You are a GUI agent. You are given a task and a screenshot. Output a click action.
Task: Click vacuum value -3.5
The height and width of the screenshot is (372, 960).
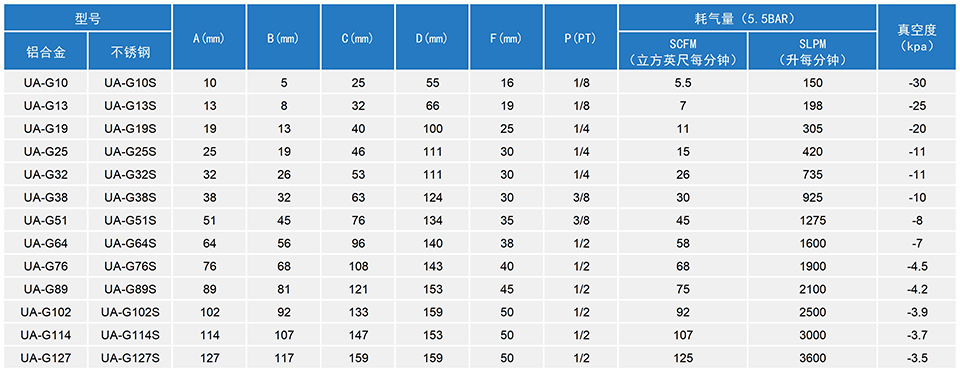coord(917,359)
